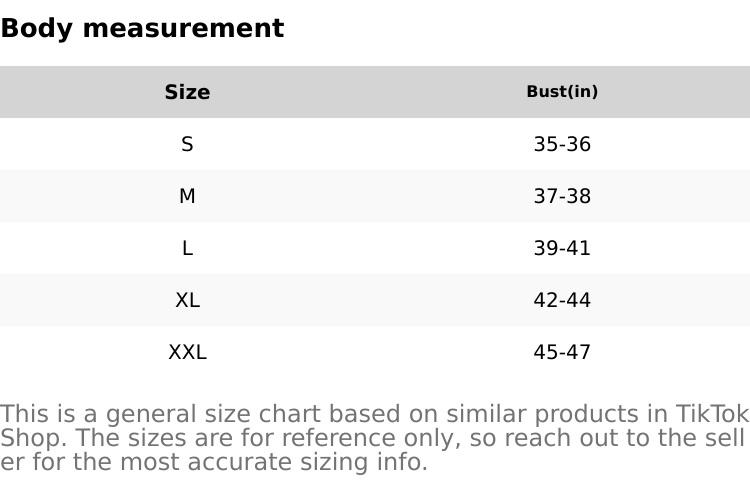750x498 pixels.
Task: Click the Body measurement heading
Action: (x=142, y=28)
